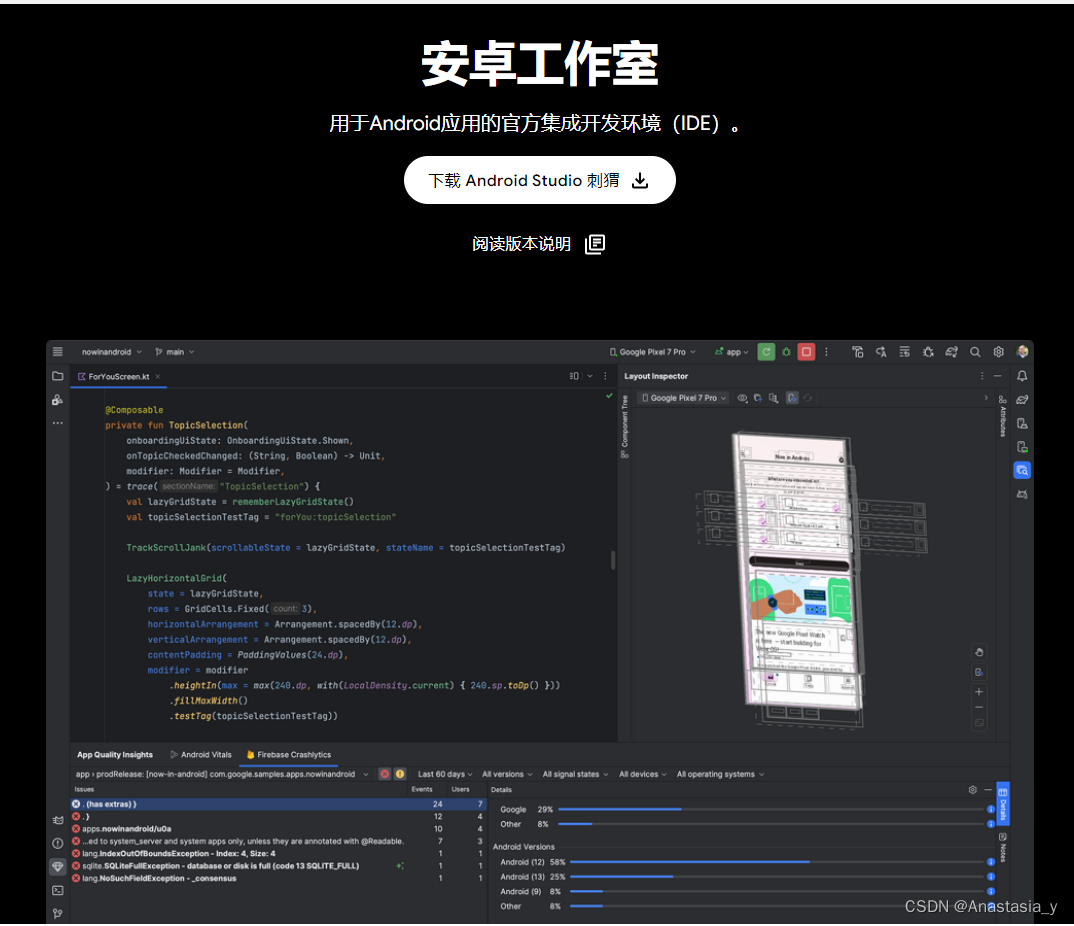The width and height of the screenshot is (1074, 926).
Task: Open Running Devices icon in right bar
Action: point(1022,447)
